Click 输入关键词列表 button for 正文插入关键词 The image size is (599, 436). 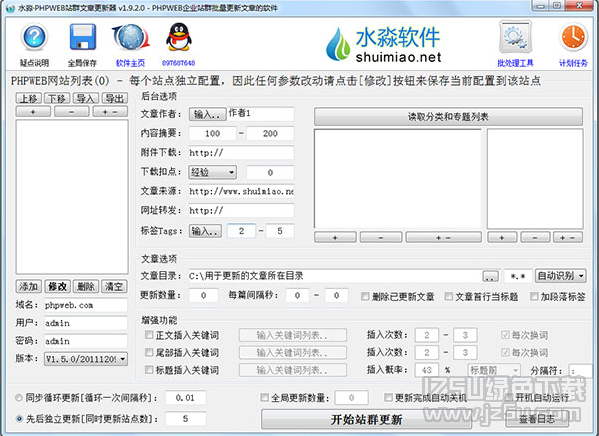(x=293, y=335)
